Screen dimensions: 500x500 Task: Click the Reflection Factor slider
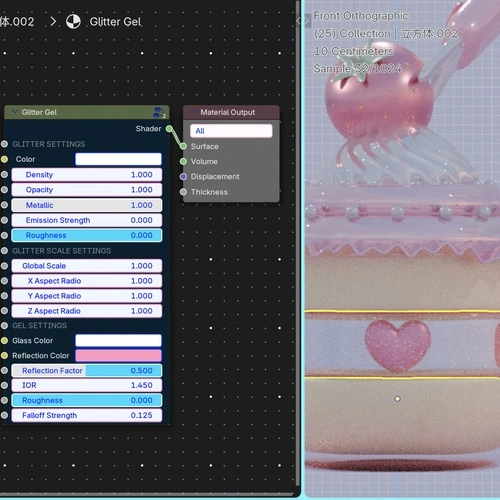87,370
